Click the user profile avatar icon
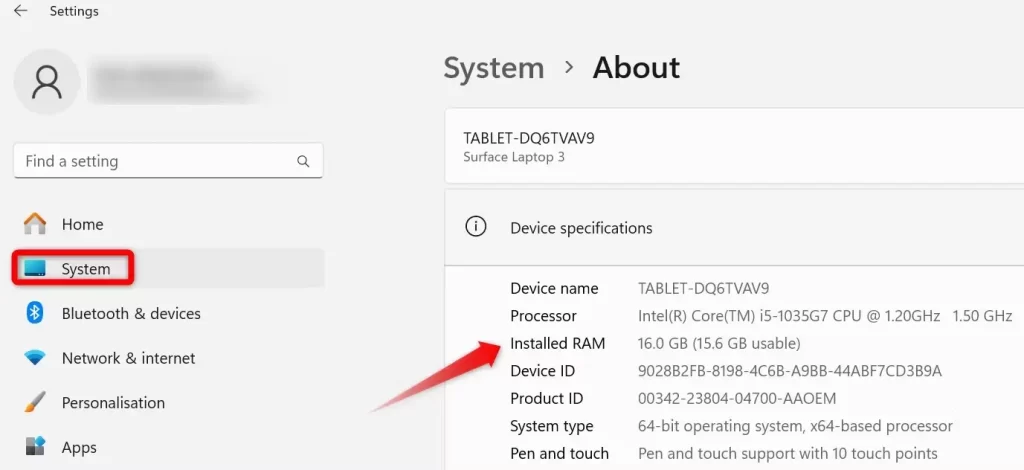This screenshot has width=1024, height=470. [47, 82]
